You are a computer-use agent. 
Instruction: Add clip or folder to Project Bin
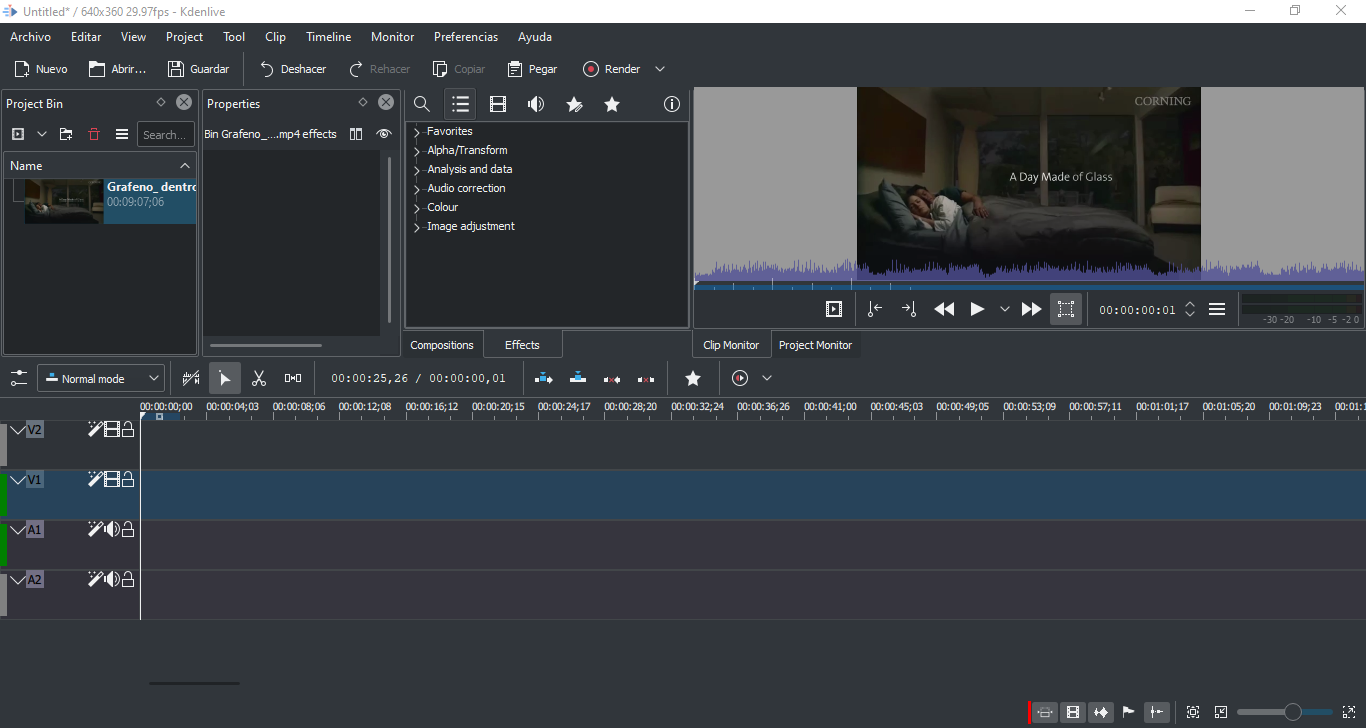(17, 134)
